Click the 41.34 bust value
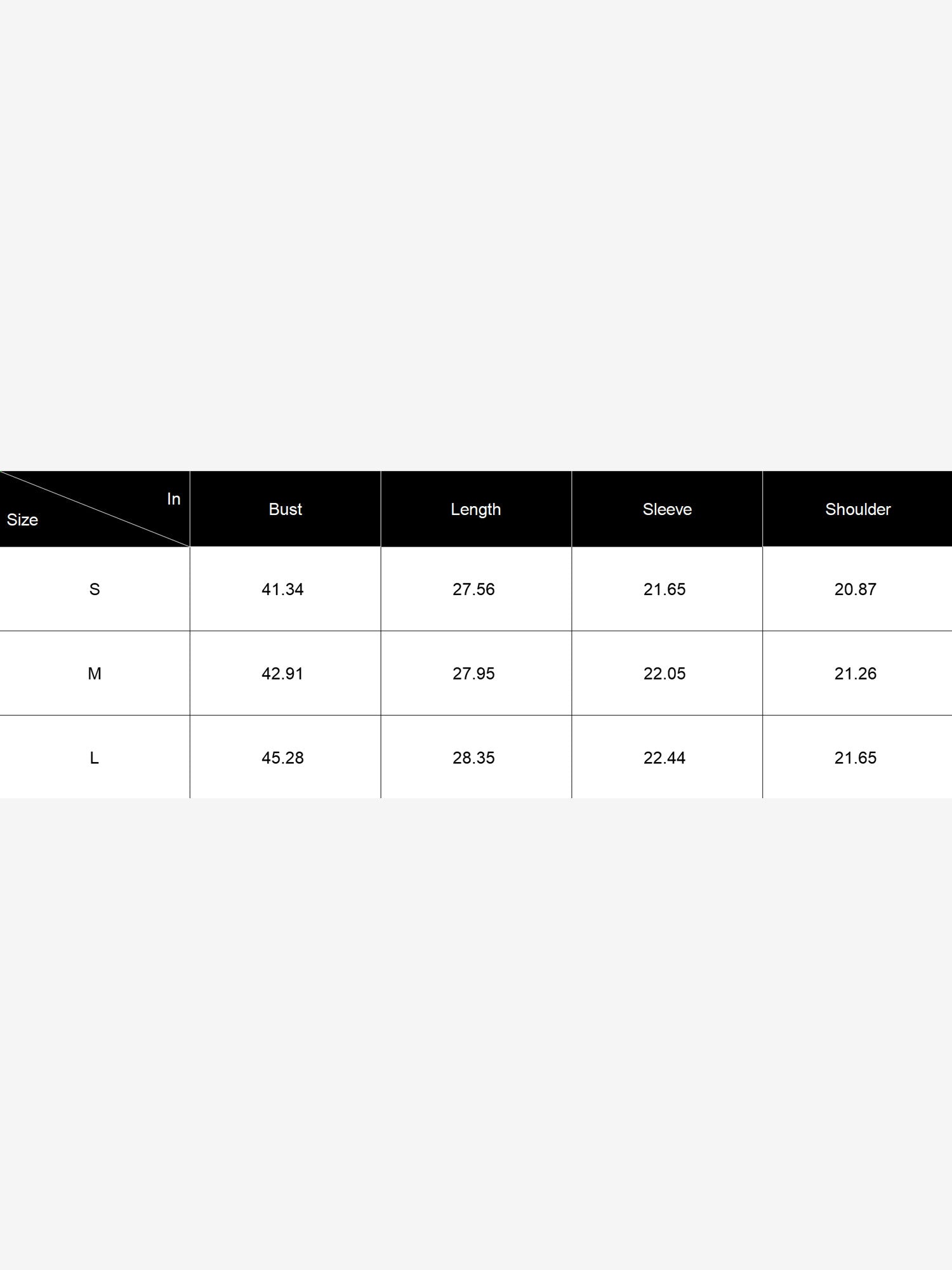This screenshot has height=1270, width=952. pos(282,589)
